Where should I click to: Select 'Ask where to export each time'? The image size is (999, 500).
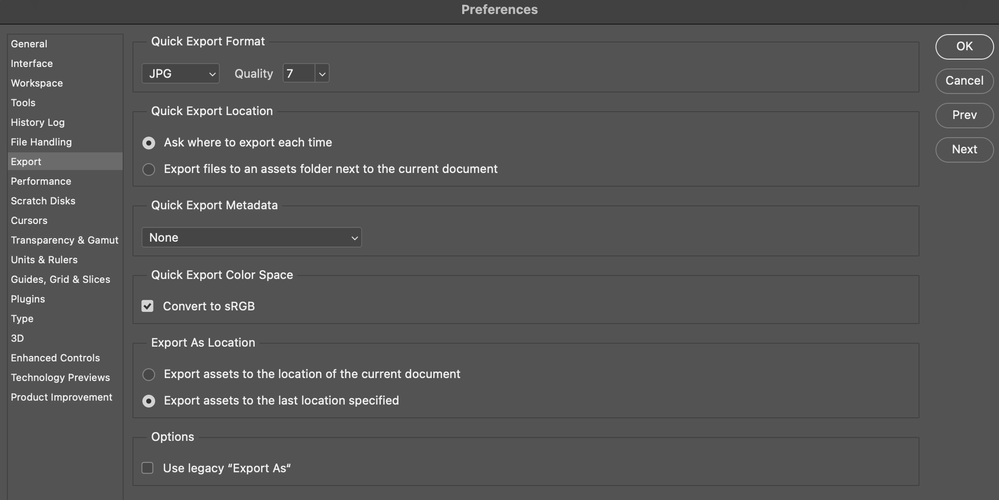[149, 143]
